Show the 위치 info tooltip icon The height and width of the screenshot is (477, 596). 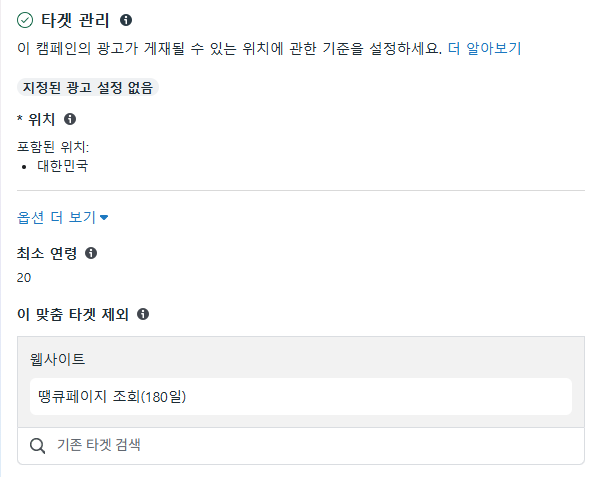[70, 119]
